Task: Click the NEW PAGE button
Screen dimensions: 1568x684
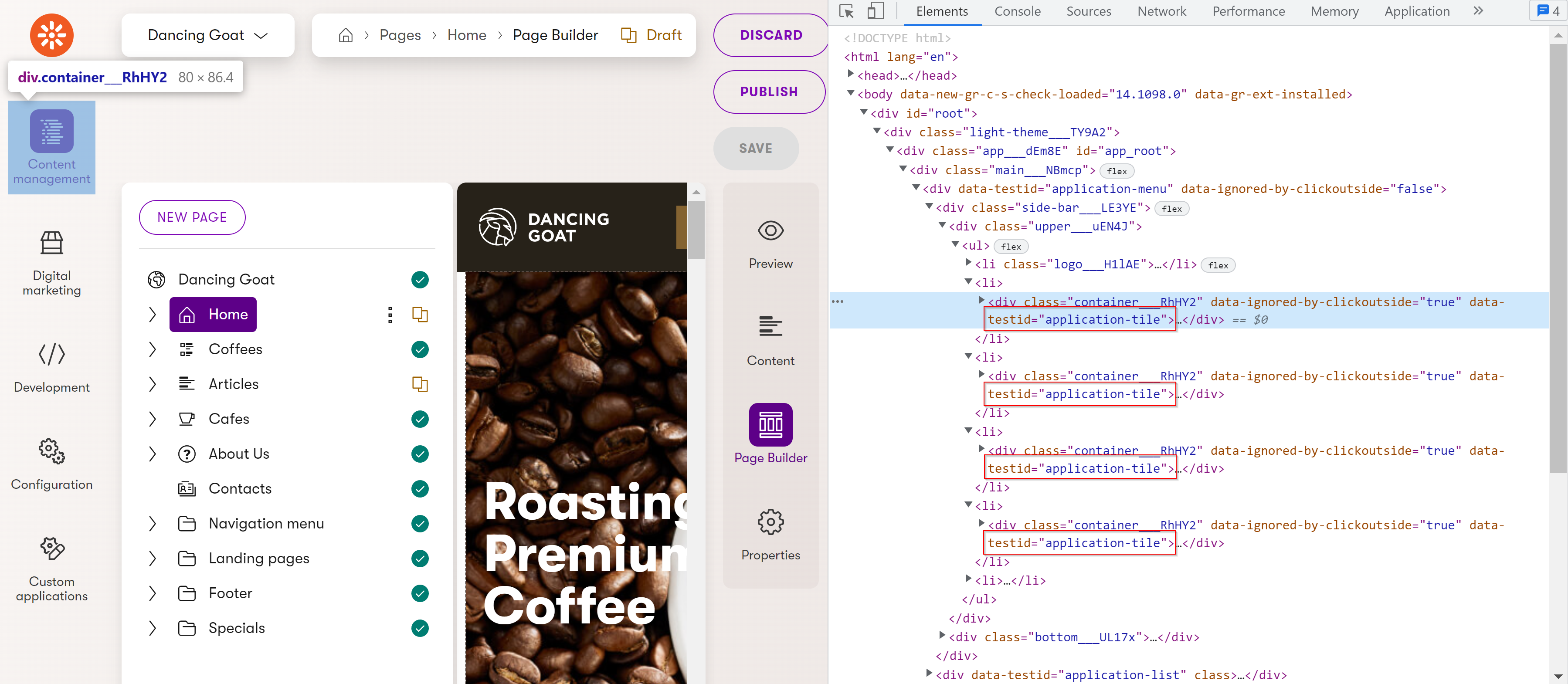Action: coord(192,217)
